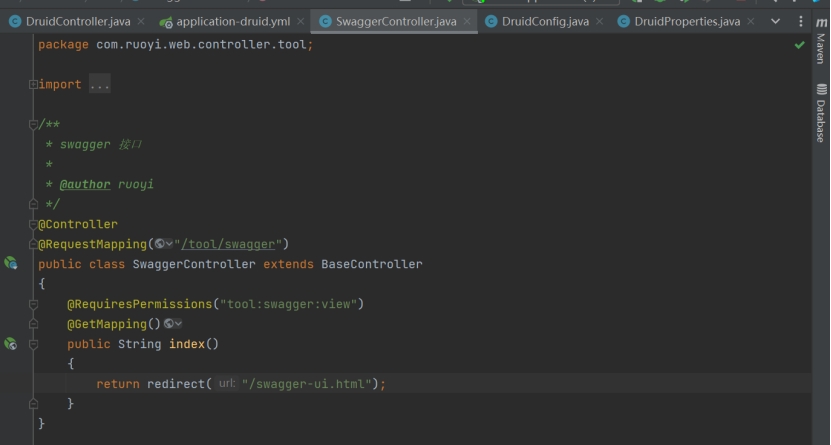Collapse the Javadoc comment block

point(33,125)
